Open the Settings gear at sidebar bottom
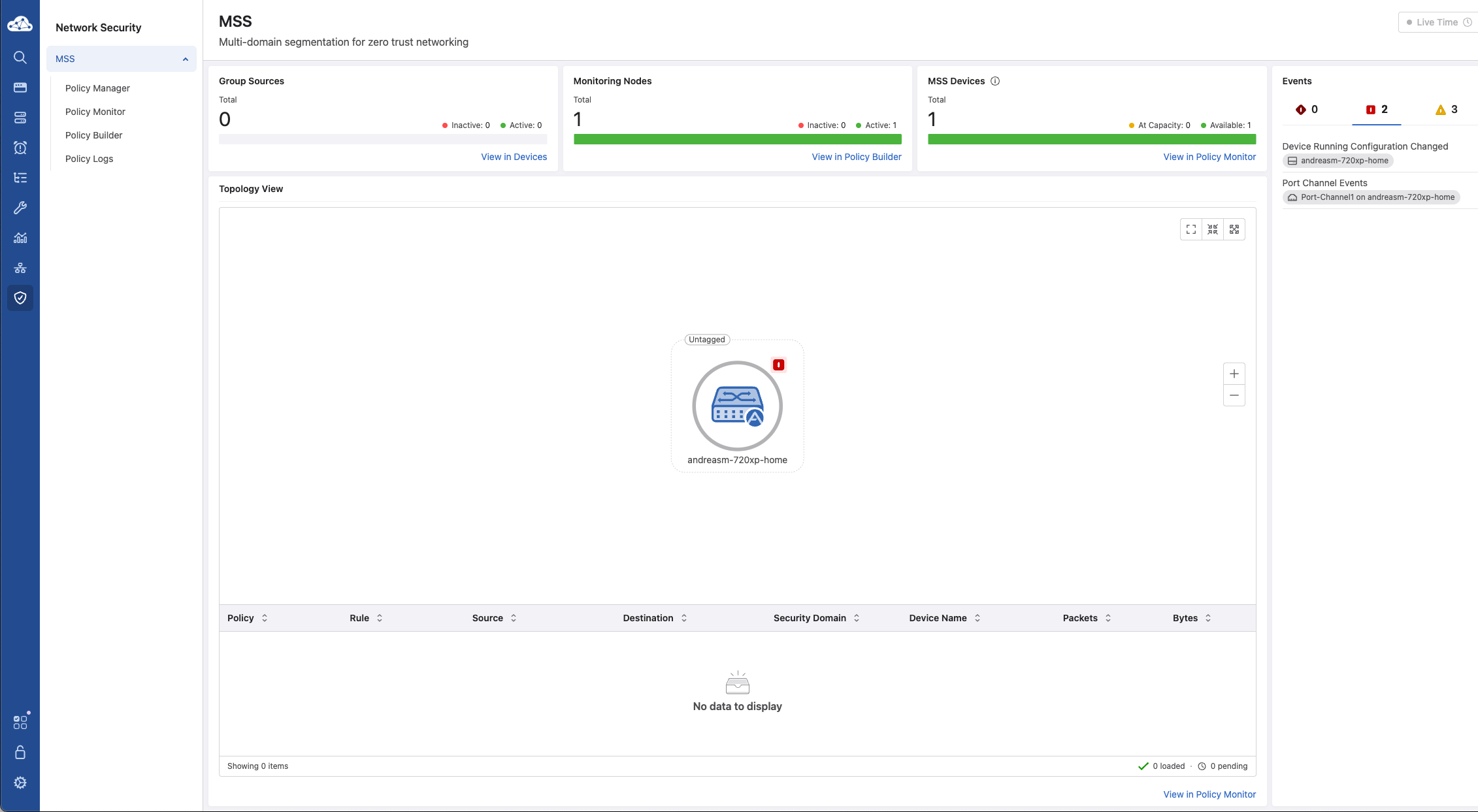 pyautogui.click(x=20, y=782)
